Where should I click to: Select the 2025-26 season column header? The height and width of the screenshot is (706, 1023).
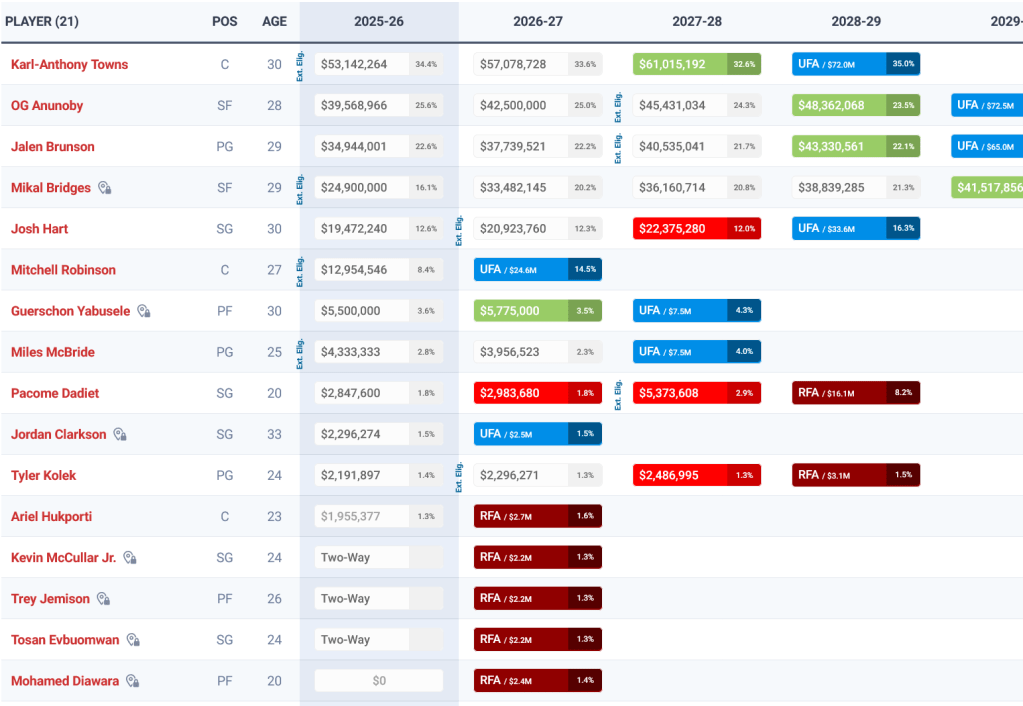point(379,21)
